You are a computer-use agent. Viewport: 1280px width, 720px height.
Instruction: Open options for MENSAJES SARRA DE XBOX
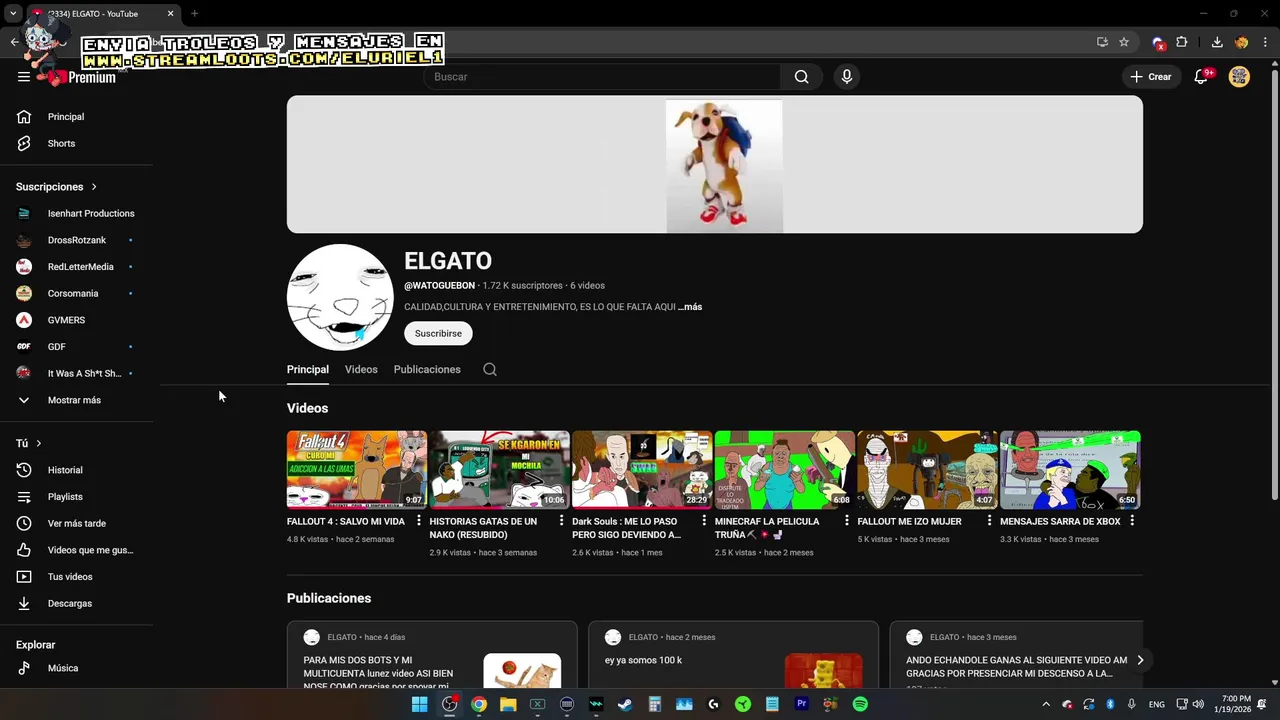pyautogui.click(x=1132, y=521)
